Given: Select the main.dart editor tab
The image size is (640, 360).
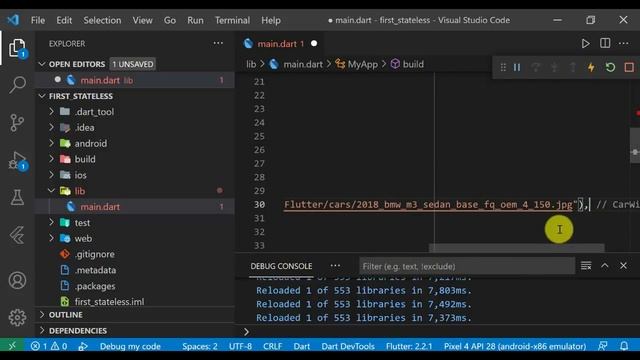Looking at the screenshot, I should pos(280,44).
